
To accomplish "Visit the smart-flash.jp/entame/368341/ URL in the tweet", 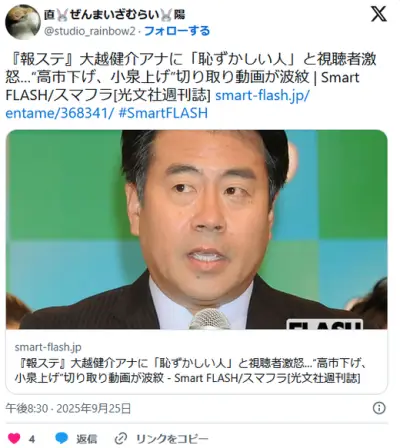I will 158,104.
